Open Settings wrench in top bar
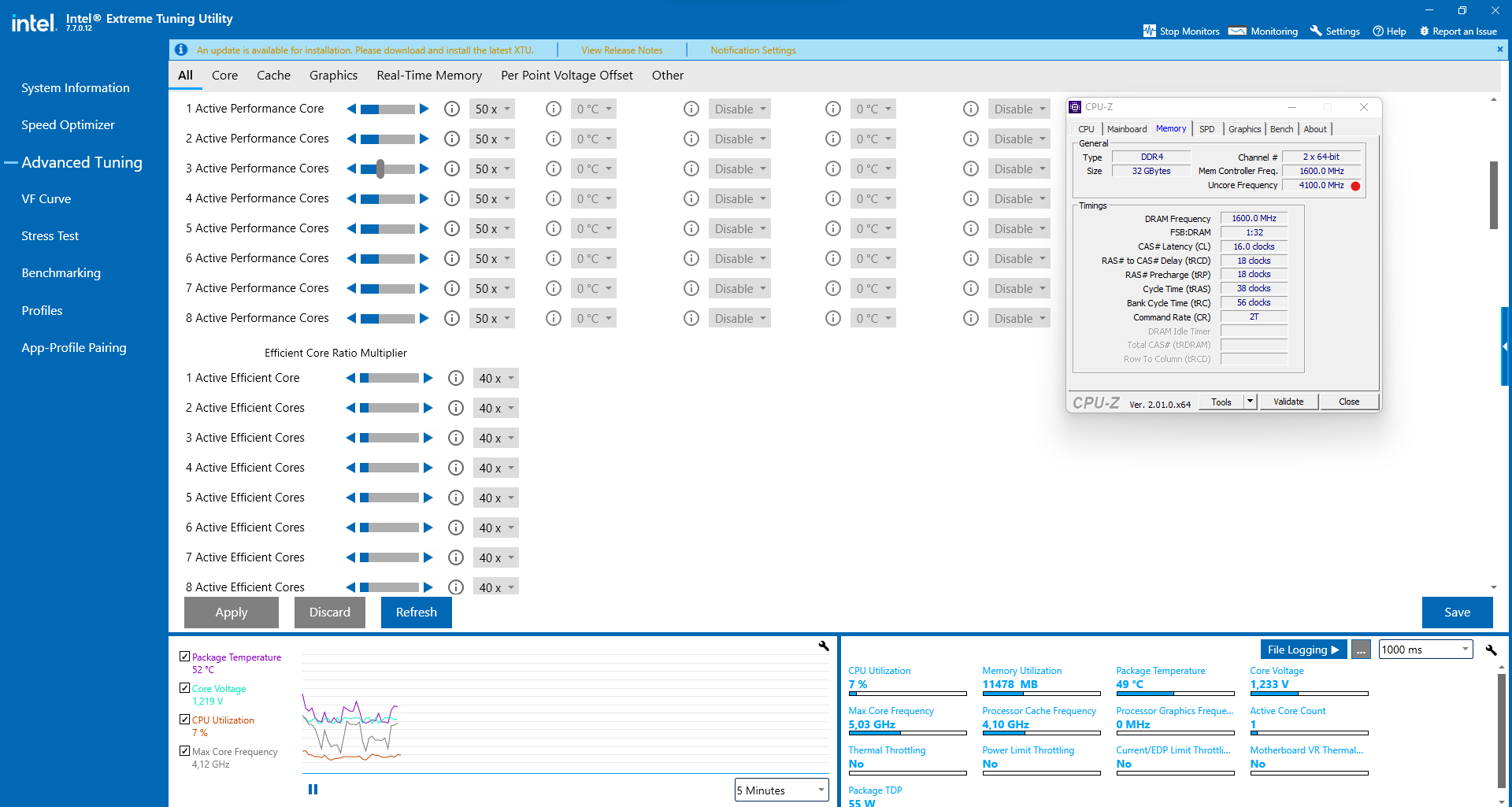The image size is (1512, 807). tap(1316, 31)
